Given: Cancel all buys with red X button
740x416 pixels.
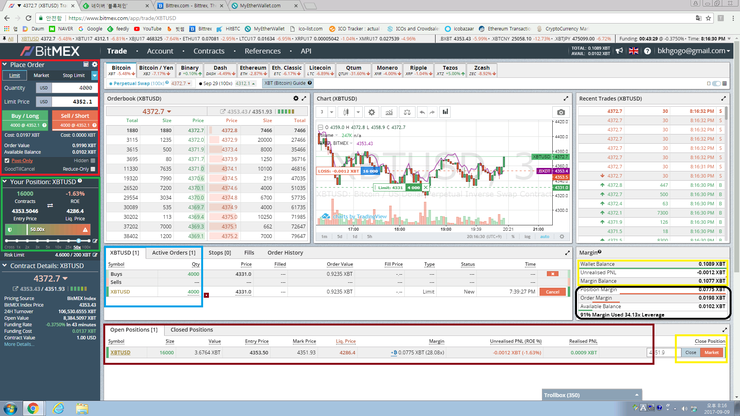Looking at the screenshot, I should coord(552,274).
